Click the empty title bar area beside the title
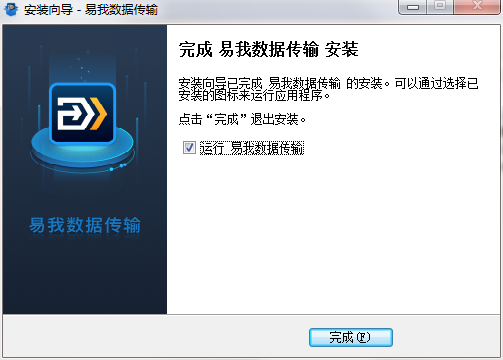The height and width of the screenshot is (360, 503). [x=277, y=9]
